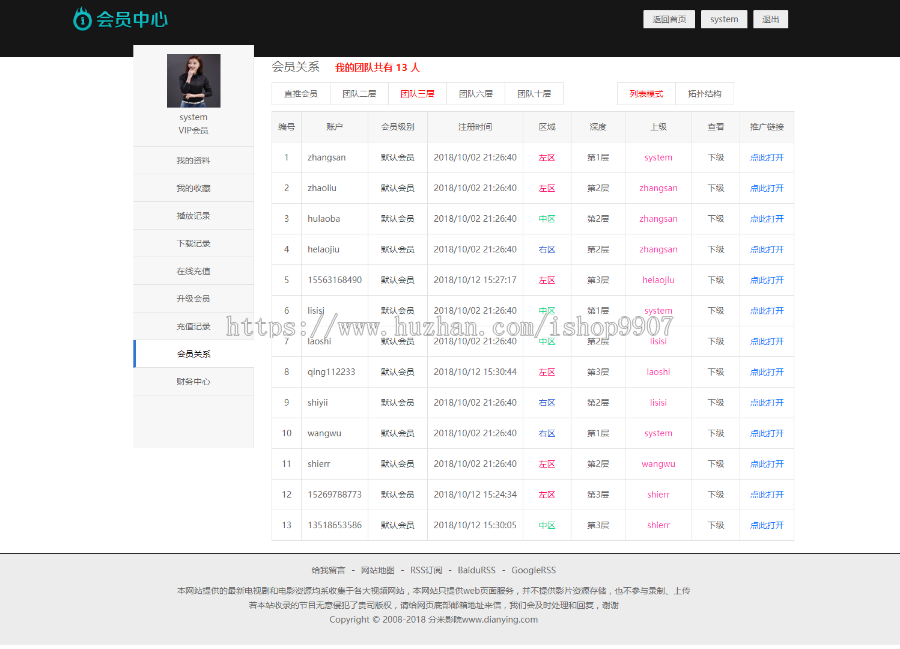Go to 播放记录 in the sidebar
The image size is (900, 649).
(x=193, y=216)
